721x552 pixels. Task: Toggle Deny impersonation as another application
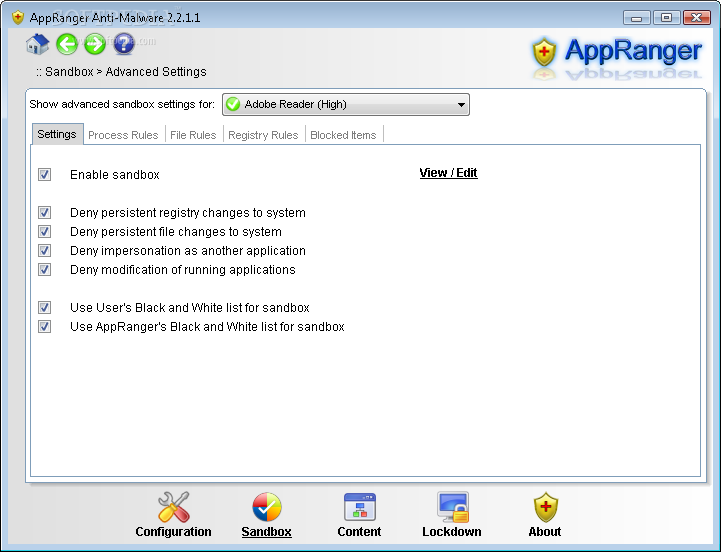point(45,251)
